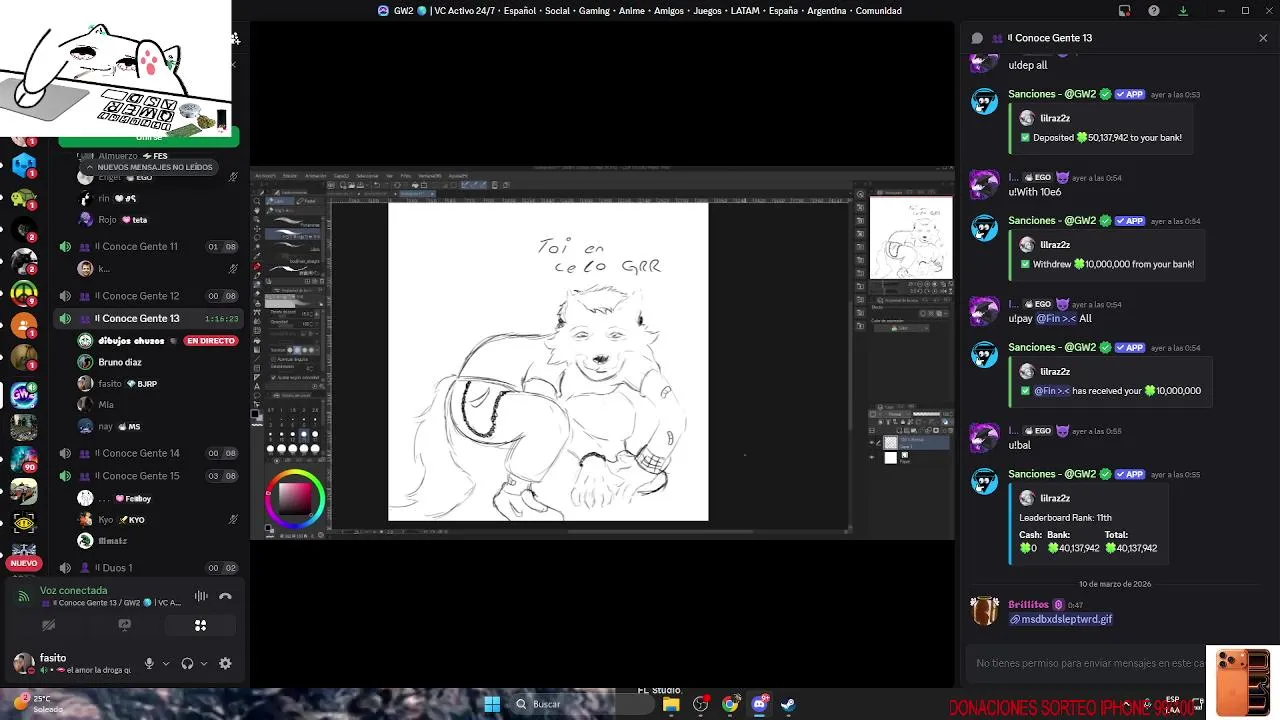The image size is (1280, 720).
Task: Turn on camera in voice panel
Action: [48, 625]
